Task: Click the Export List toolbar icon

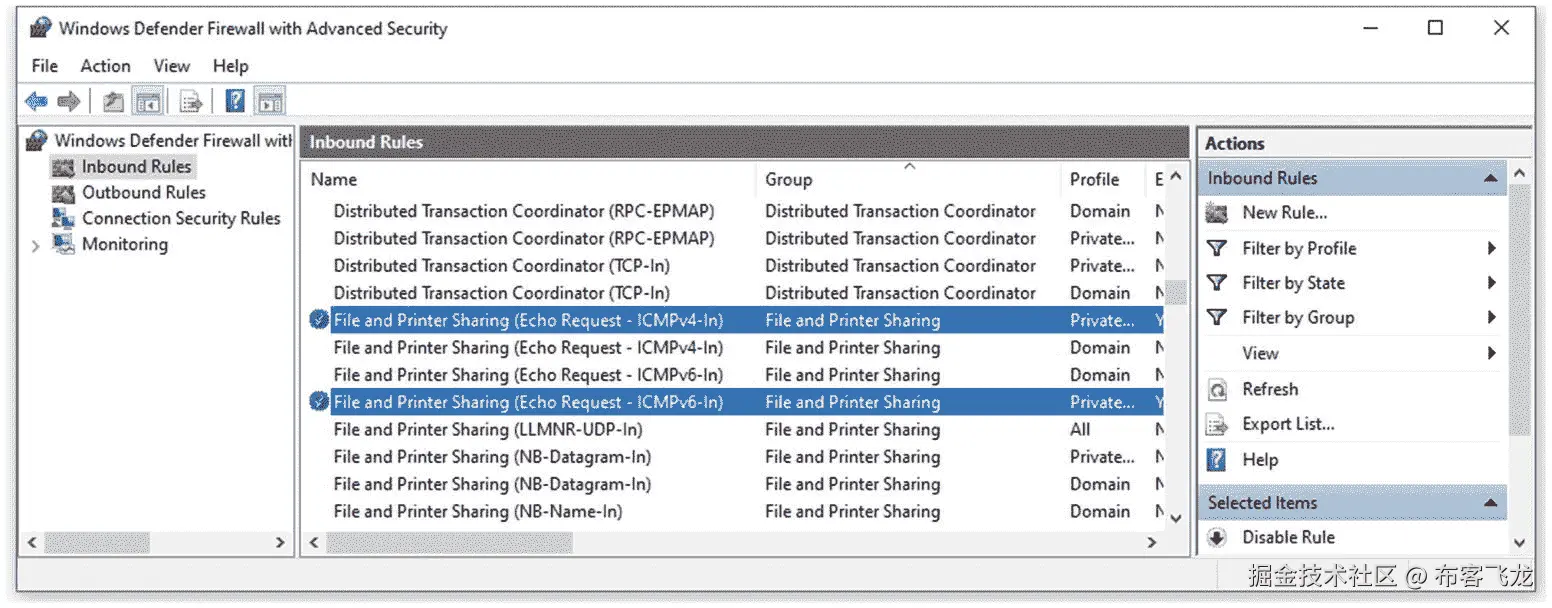Action: coord(191,101)
